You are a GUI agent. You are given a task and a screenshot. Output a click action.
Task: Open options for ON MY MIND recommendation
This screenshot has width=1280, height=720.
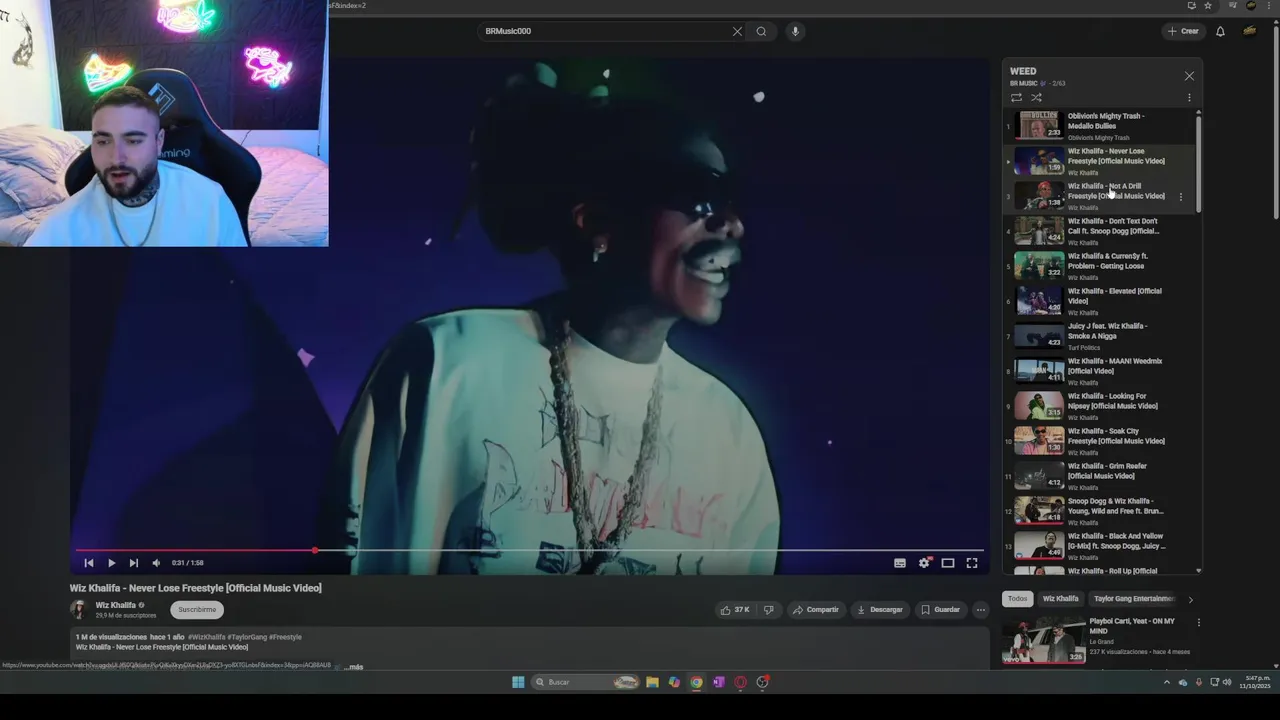click(1198, 622)
